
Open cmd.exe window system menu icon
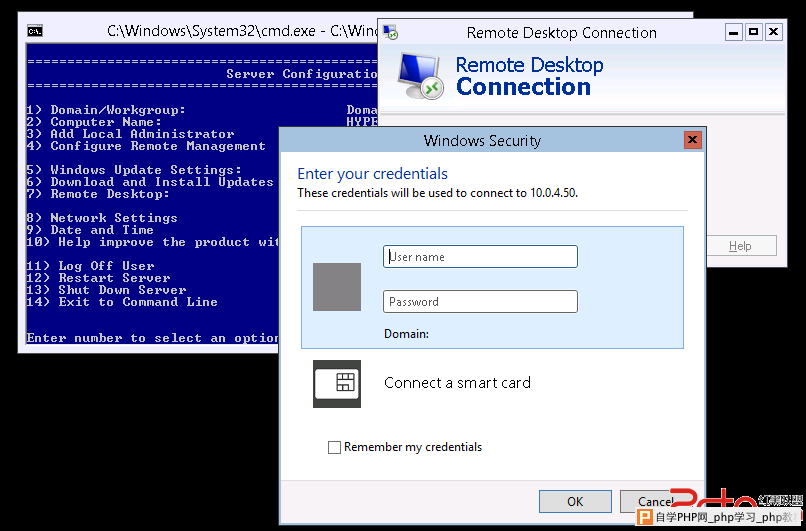[x=34, y=31]
